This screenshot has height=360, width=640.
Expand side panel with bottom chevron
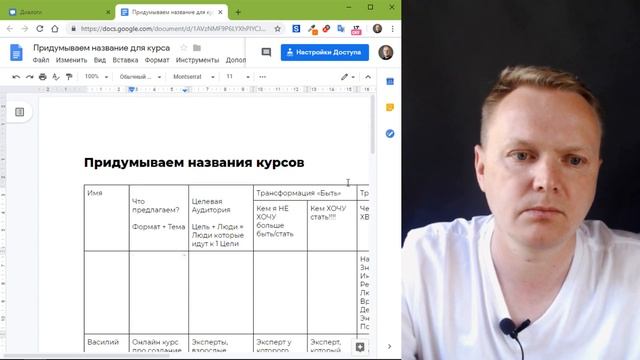click(x=389, y=346)
